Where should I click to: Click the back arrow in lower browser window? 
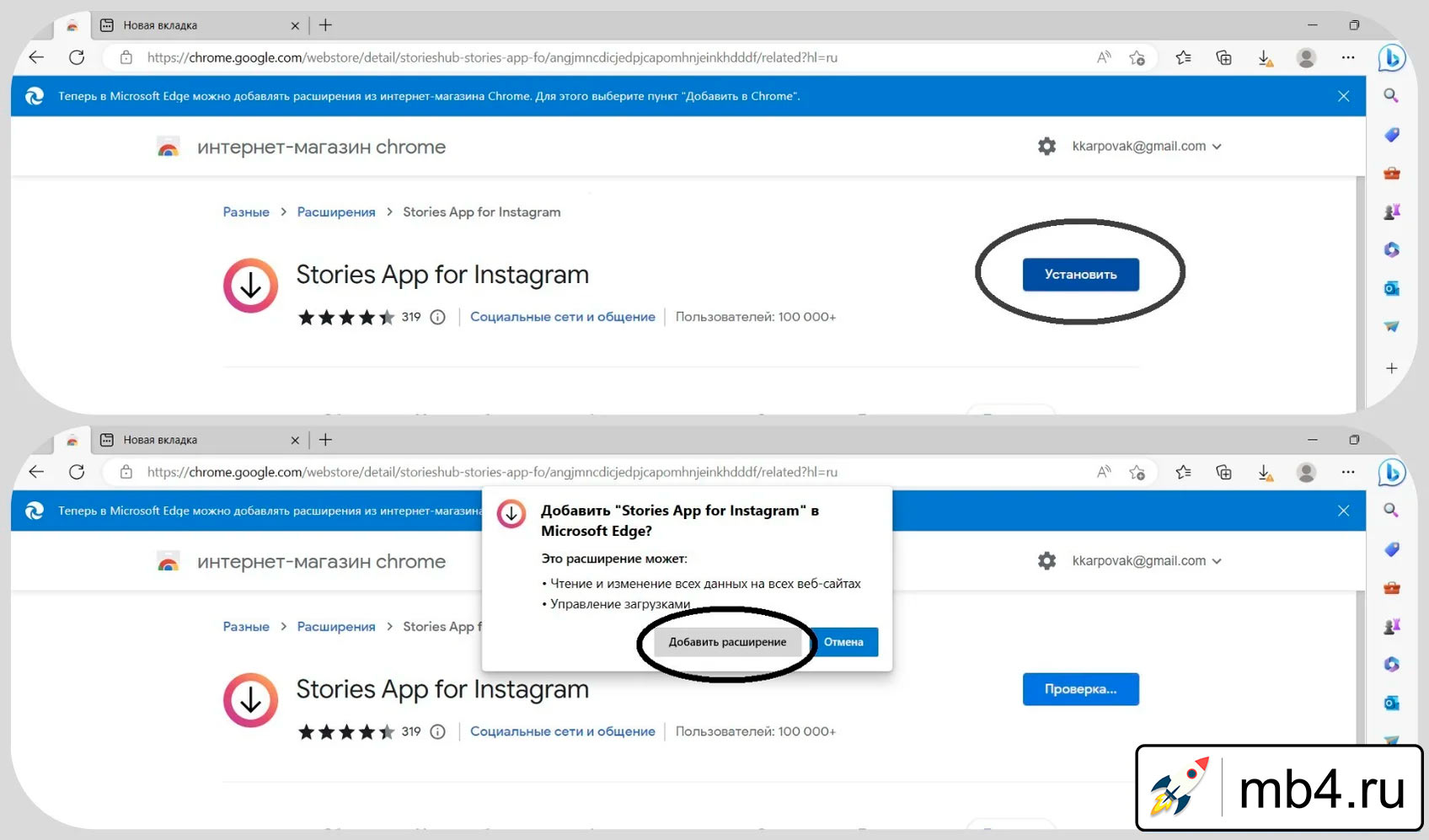(x=36, y=472)
